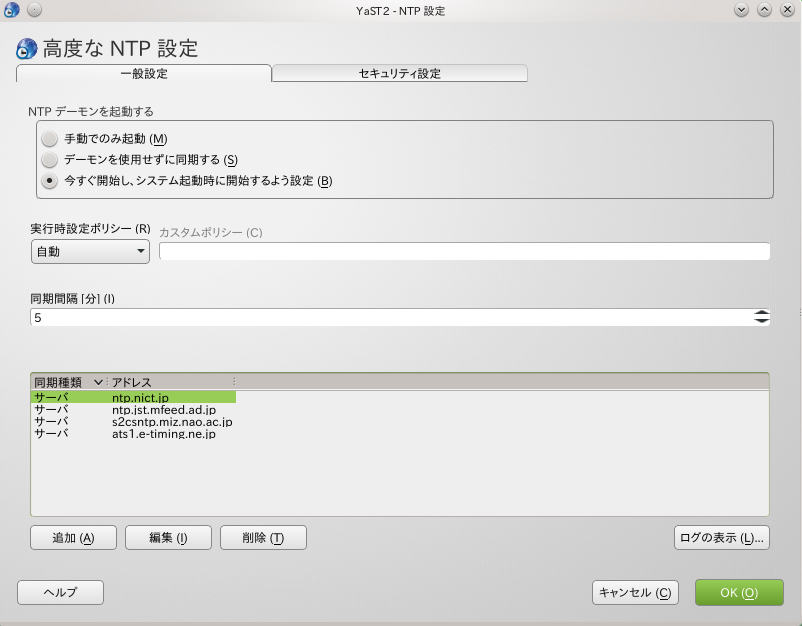The image size is (802, 626).
Task: Open ログの表示 log viewer
Action: 721,538
